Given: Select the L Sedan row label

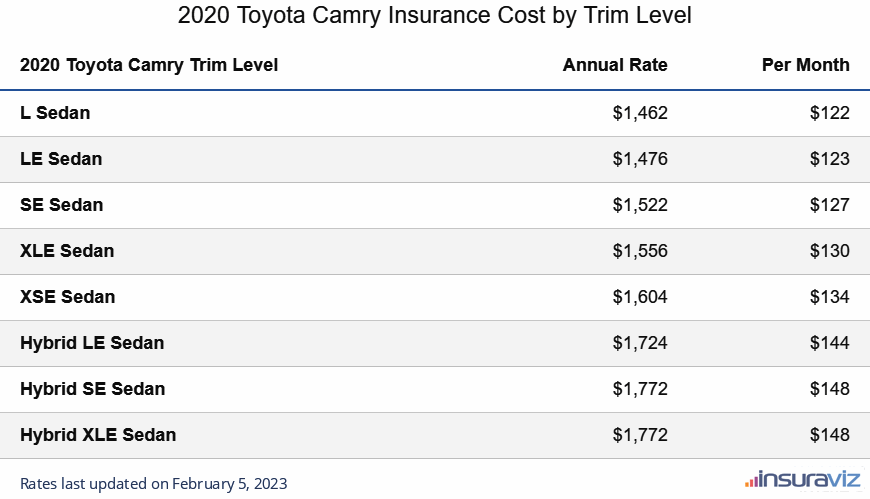Looking at the screenshot, I should tap(55, 113).
